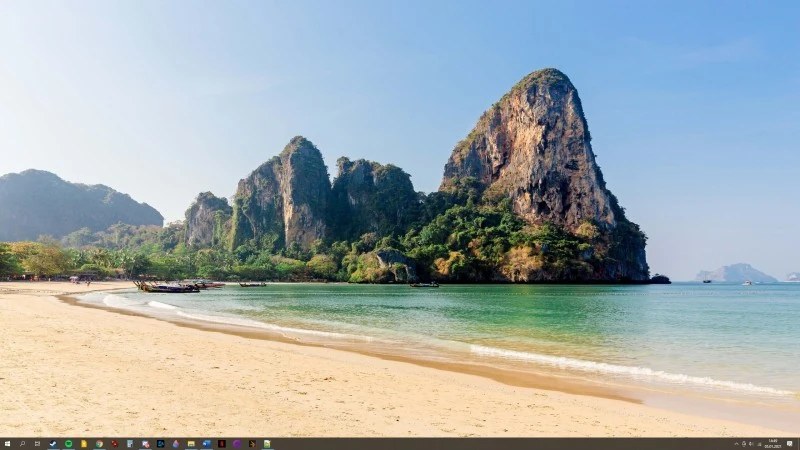
Task: Open the green Spotify taskbar icon
Action: [69, 443]
